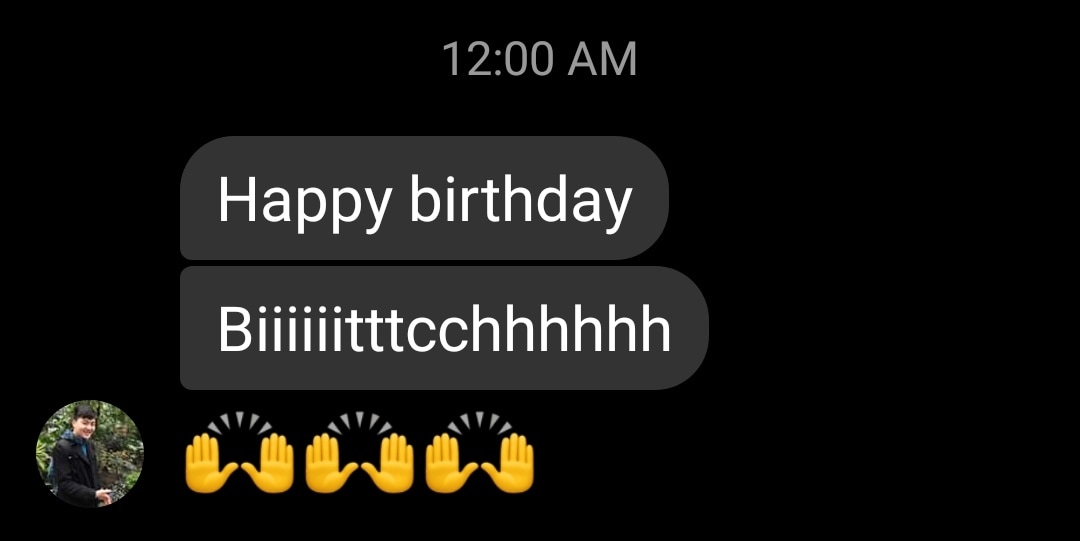Tap the first raised-hands emoji
Viewport: 1080px width, 541px height.
click(x=239, y=453)
